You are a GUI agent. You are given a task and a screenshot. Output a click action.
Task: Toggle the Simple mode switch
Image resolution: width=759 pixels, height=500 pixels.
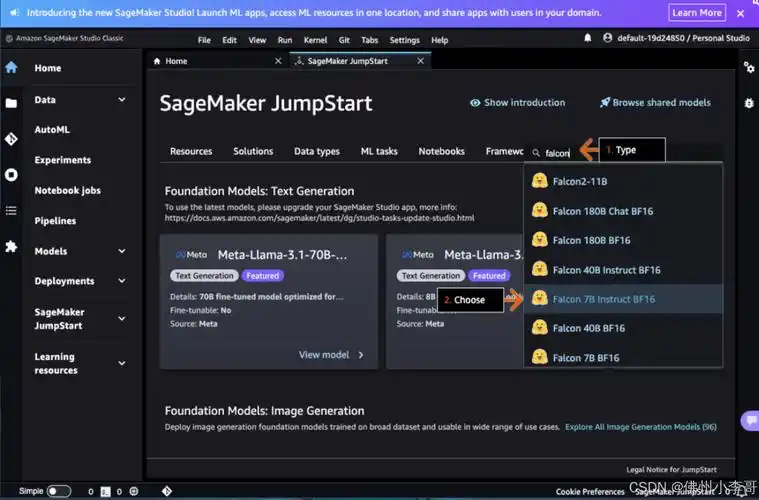coord(58,491)
